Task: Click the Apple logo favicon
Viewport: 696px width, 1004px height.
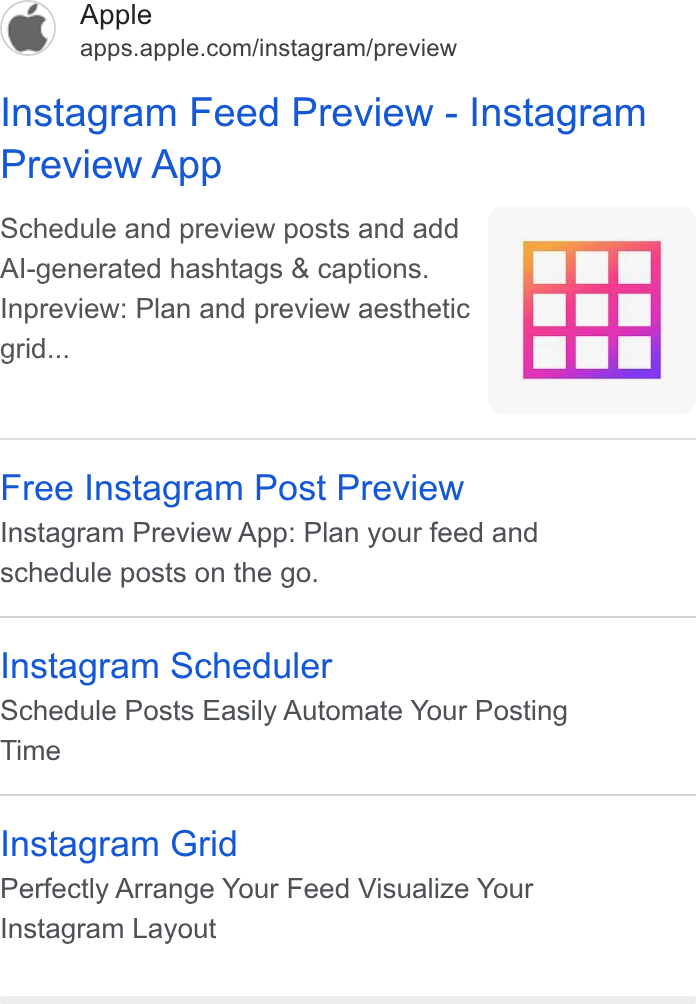Action: [28, 29]
